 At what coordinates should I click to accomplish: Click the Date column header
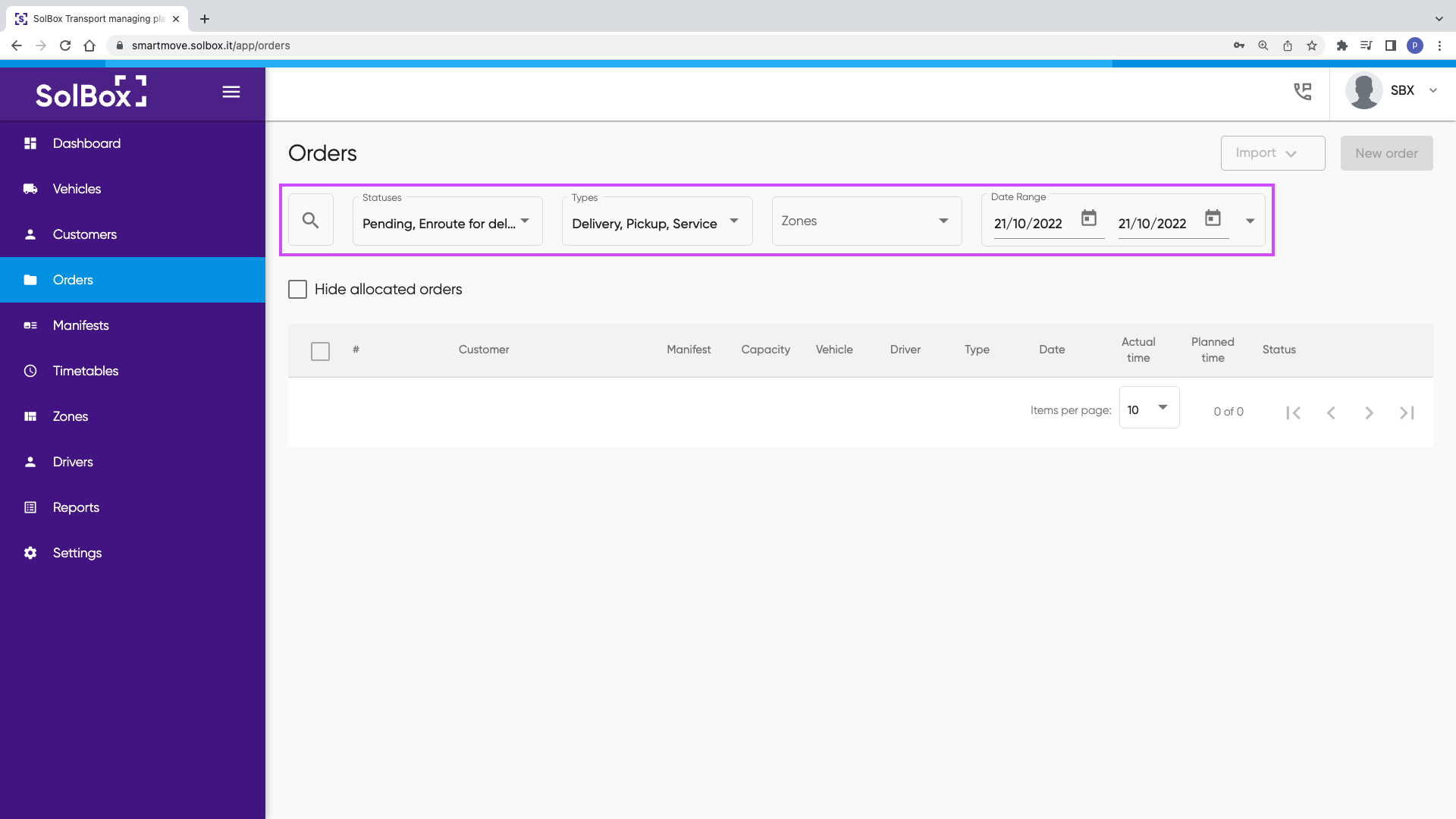[1052, 350]
